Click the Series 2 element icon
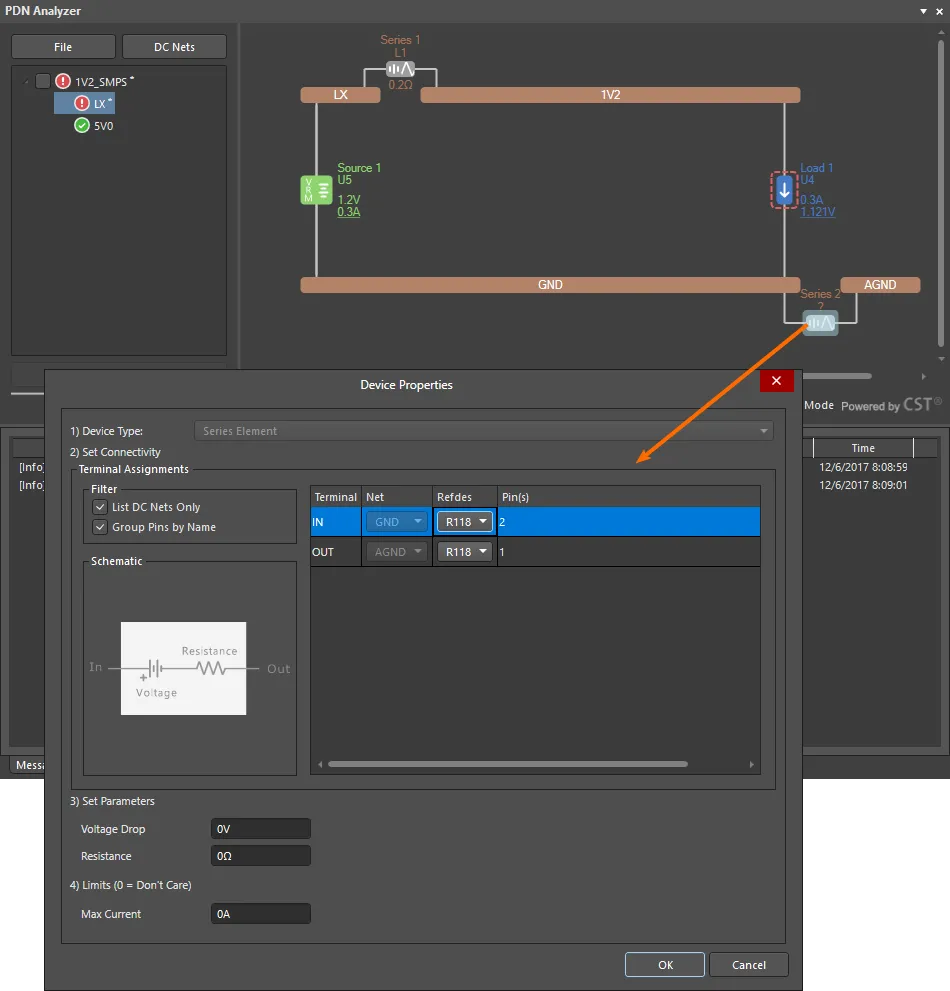The width and height of the screenshot is (950, 991). coord(820,323)
